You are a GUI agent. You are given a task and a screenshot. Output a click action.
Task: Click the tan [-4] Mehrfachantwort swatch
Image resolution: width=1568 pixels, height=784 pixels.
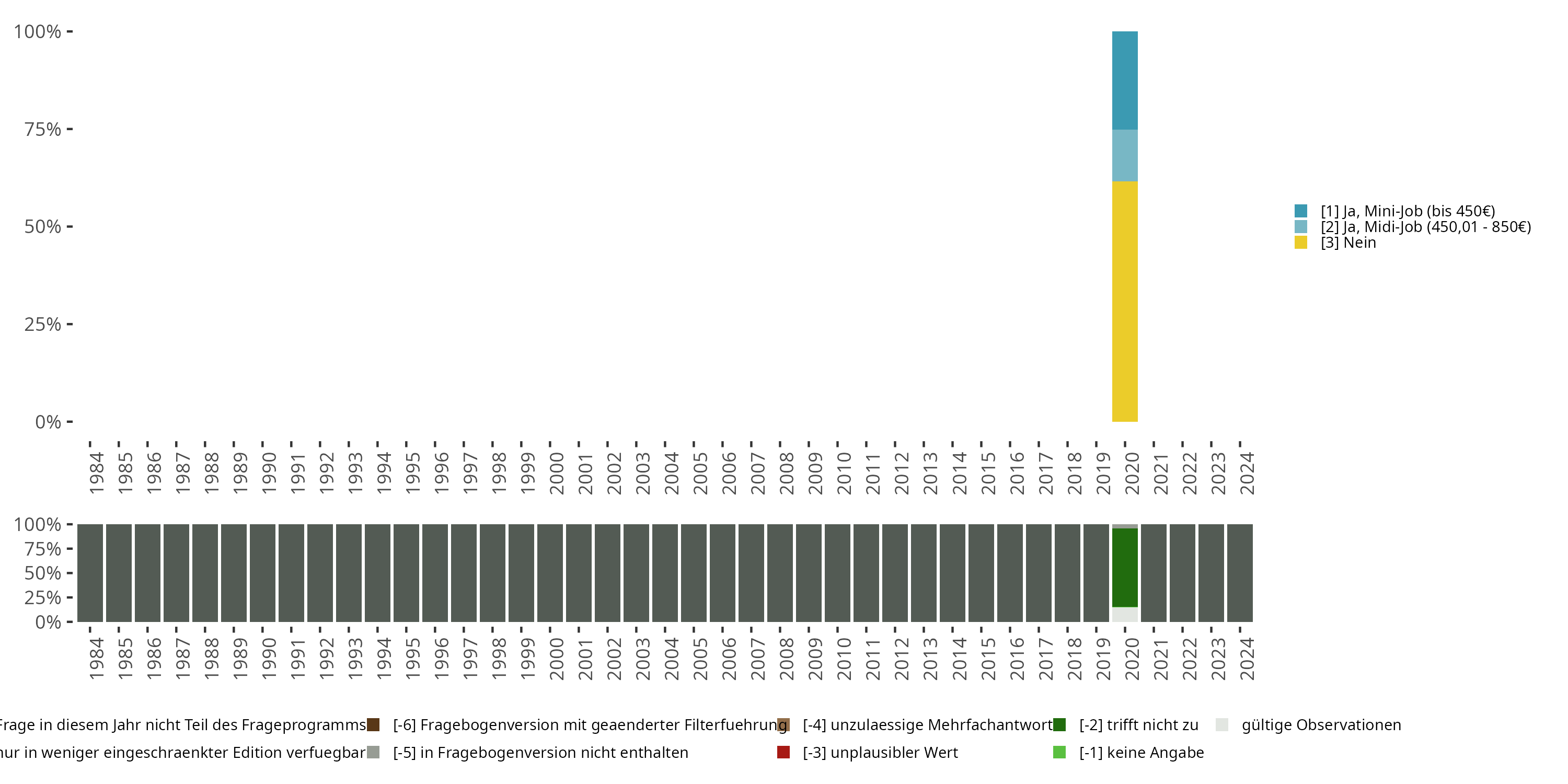[x=783, y=725]
